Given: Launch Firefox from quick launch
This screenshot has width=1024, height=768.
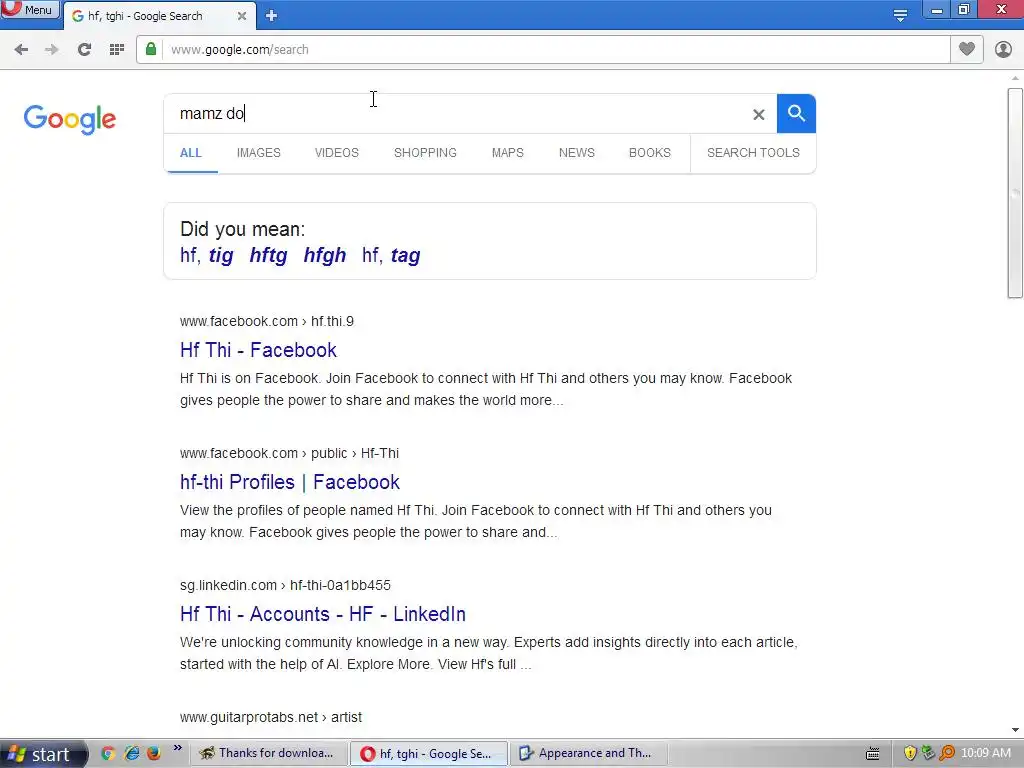Looking at the screenshot, I should tap(153, 753).
